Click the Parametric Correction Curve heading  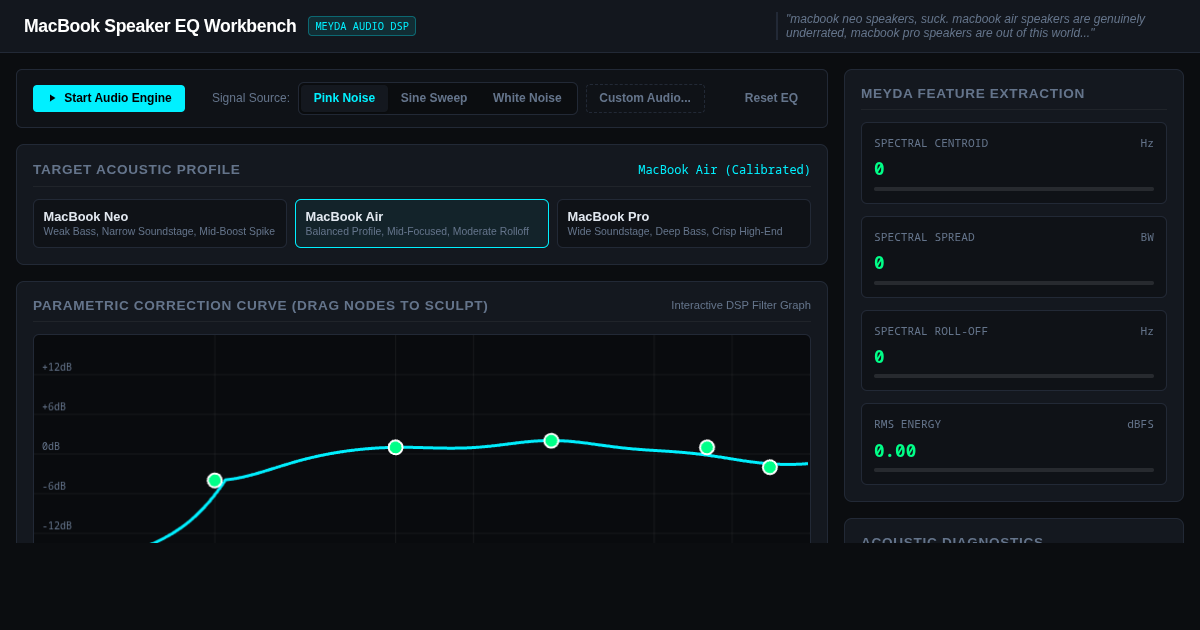(x=261, y=305)
